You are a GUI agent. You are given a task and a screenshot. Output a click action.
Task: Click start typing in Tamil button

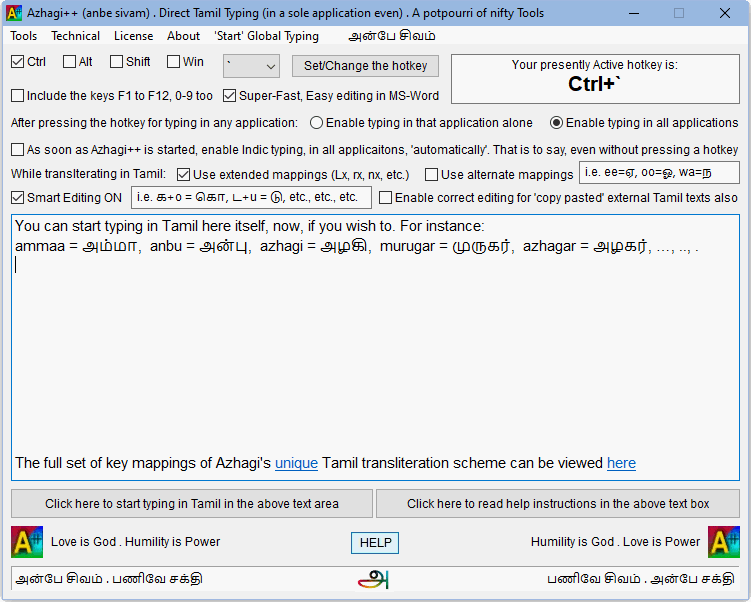192,504
